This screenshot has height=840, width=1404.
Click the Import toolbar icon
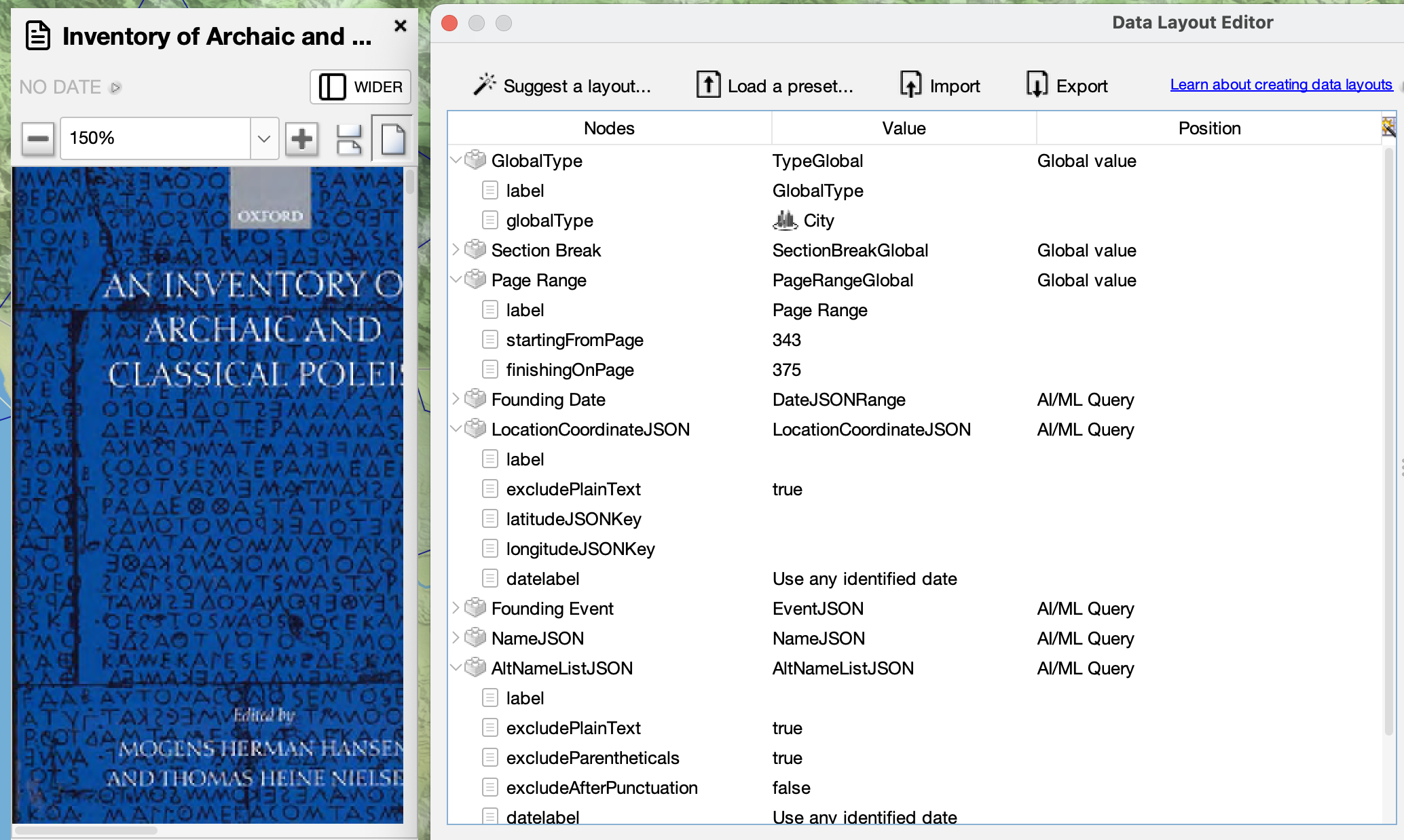click(x=910, y=85)
